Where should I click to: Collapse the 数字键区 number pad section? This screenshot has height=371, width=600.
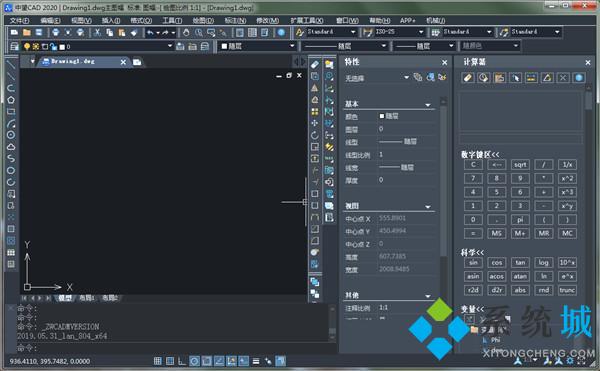tap(480, 155)
